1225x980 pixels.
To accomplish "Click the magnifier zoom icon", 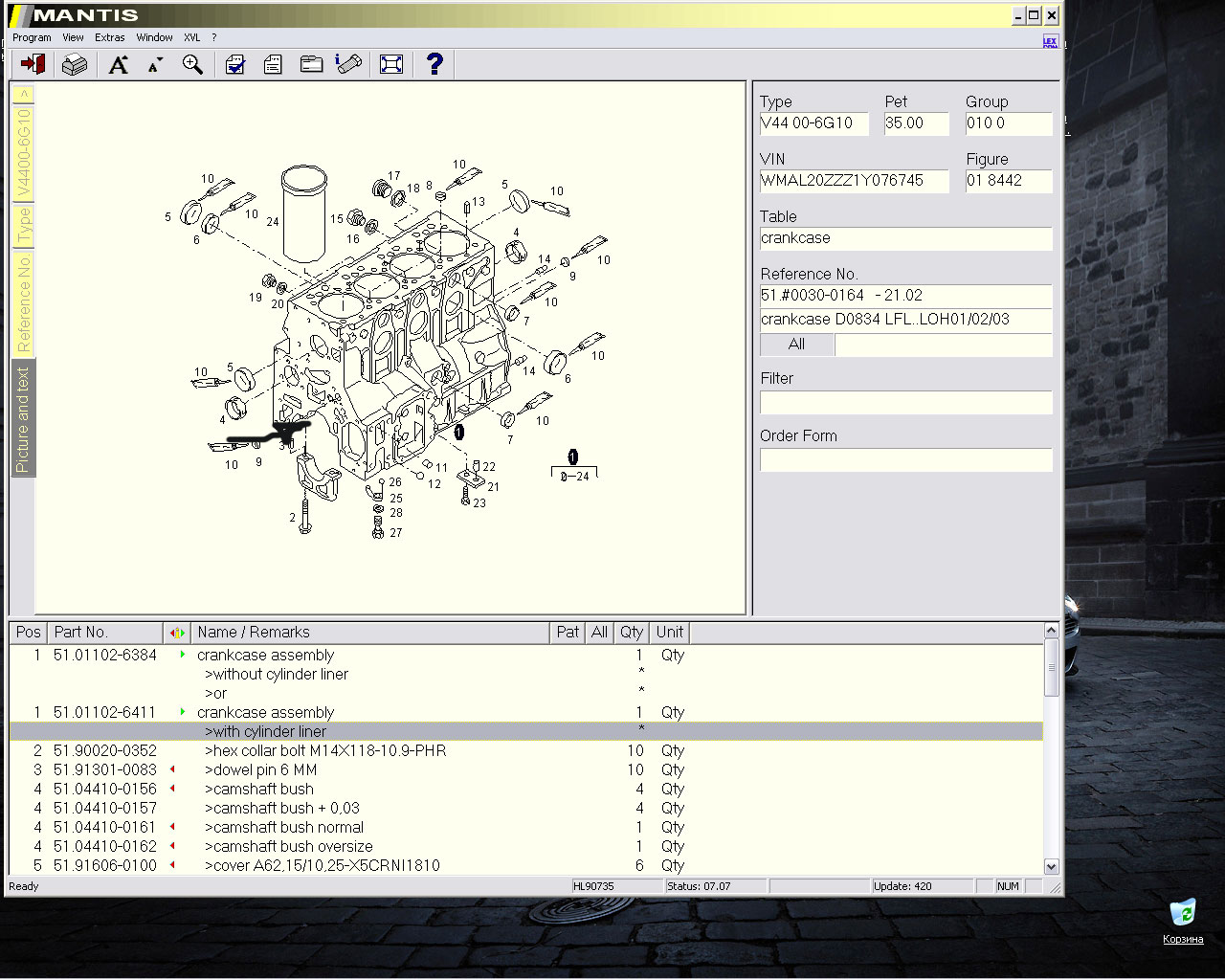I will 192,64.
